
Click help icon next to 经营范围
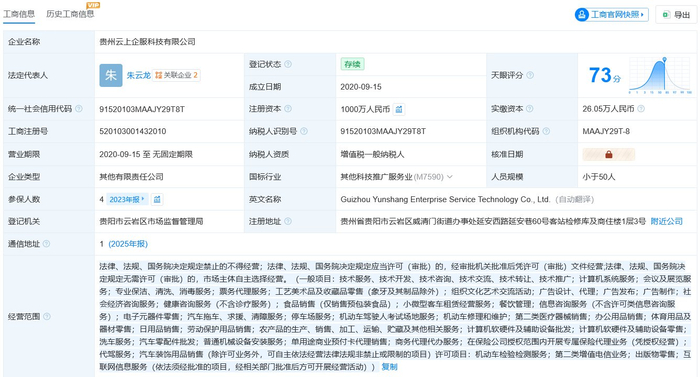pos(47,316)
